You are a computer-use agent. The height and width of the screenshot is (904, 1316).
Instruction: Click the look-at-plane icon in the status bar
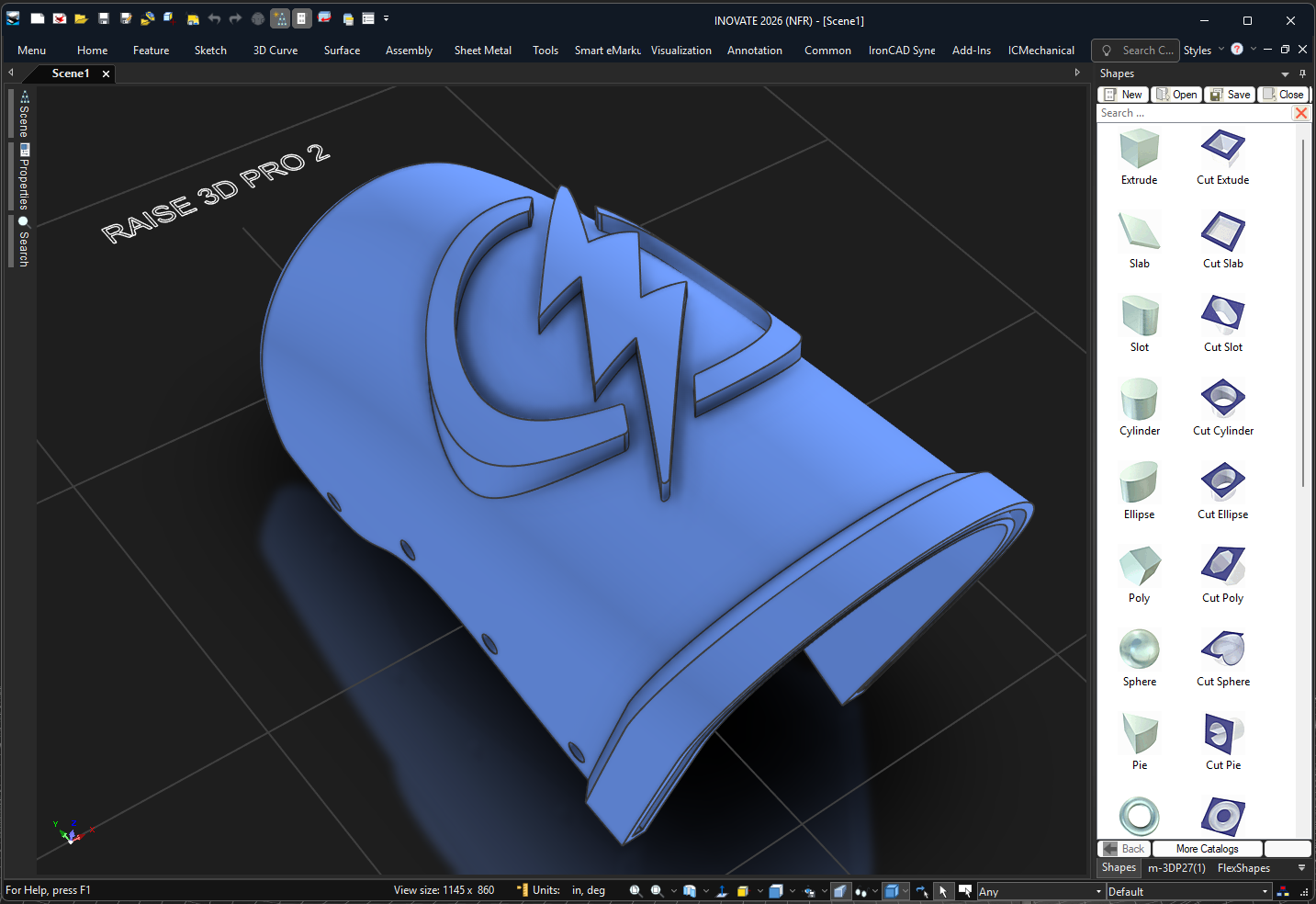[722, 891]
